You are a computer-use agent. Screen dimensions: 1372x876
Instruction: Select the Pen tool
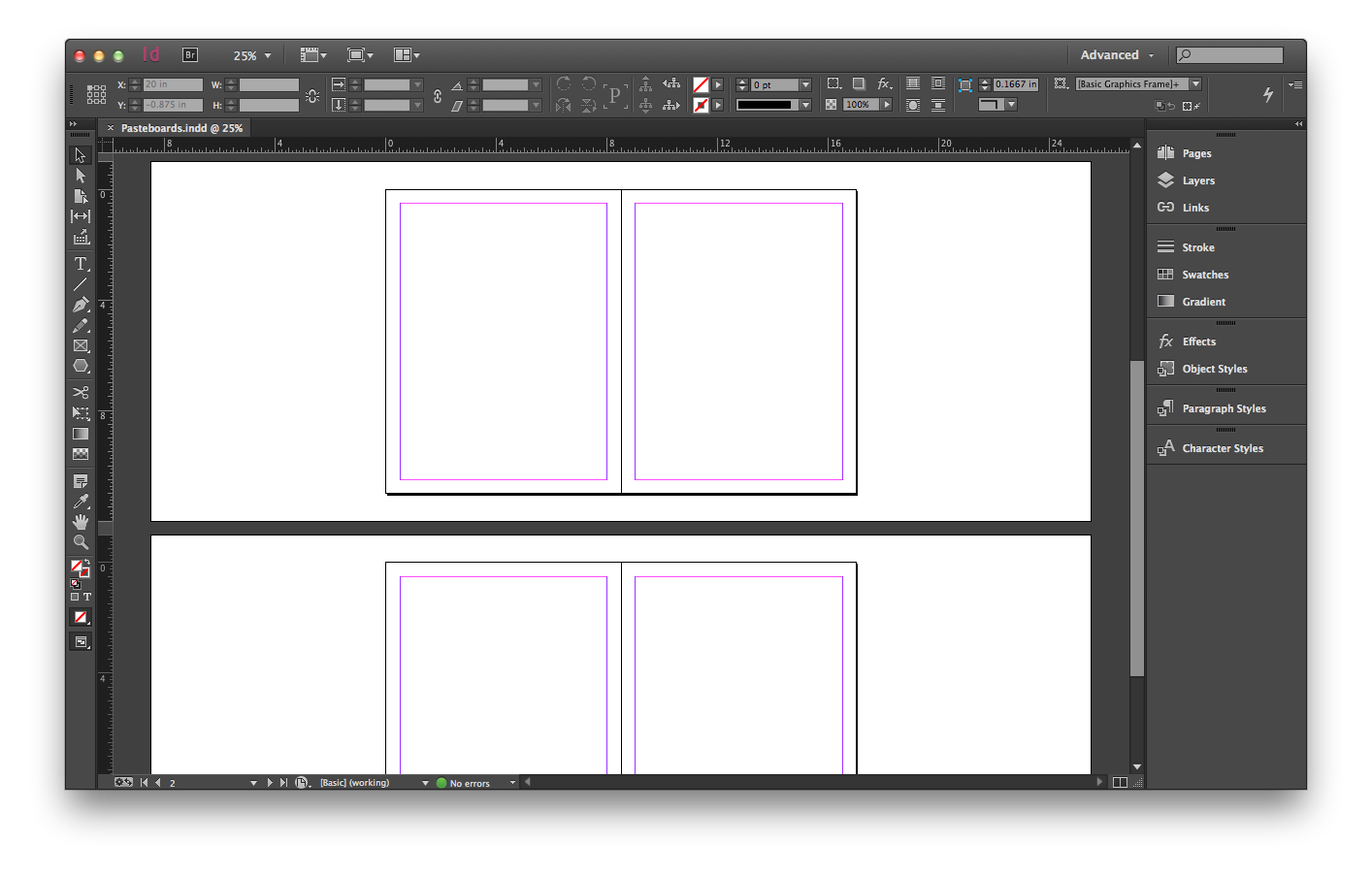81,305
